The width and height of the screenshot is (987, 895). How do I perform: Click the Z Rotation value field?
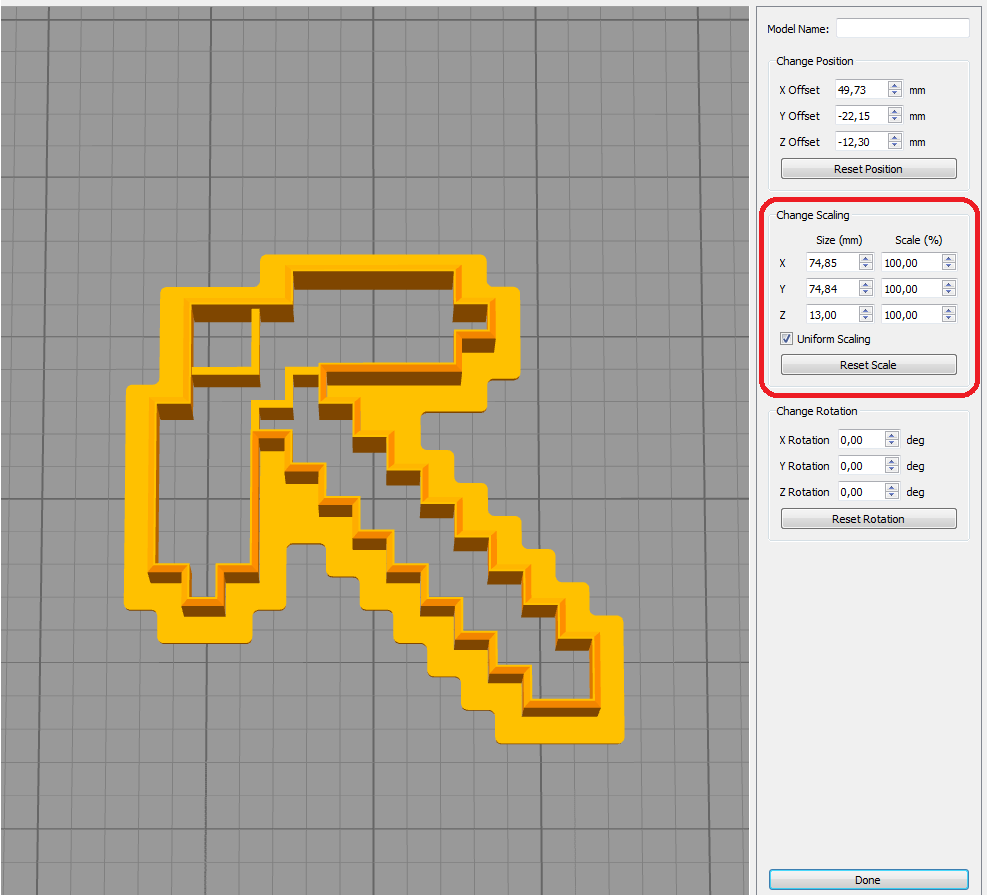861,491
